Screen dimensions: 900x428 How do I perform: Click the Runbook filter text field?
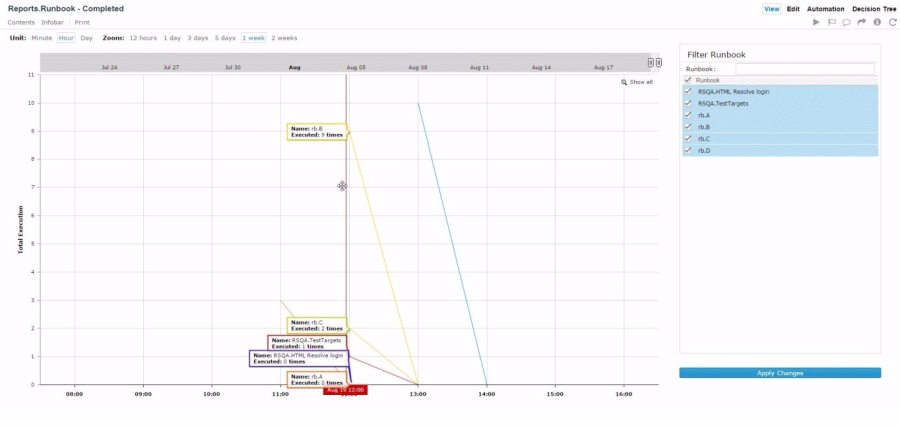pos(804,69)
